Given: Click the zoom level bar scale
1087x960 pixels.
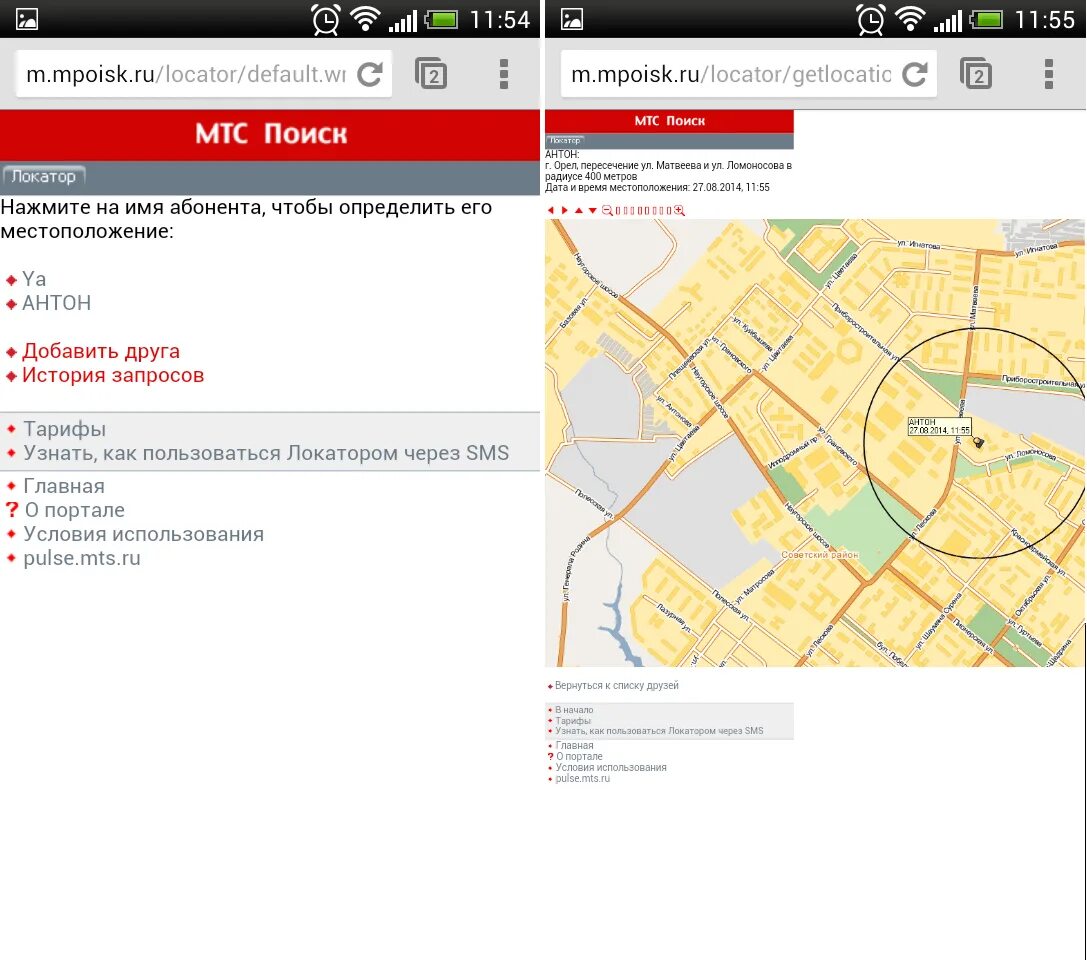Looking at the screenshot, I should 643,210.
